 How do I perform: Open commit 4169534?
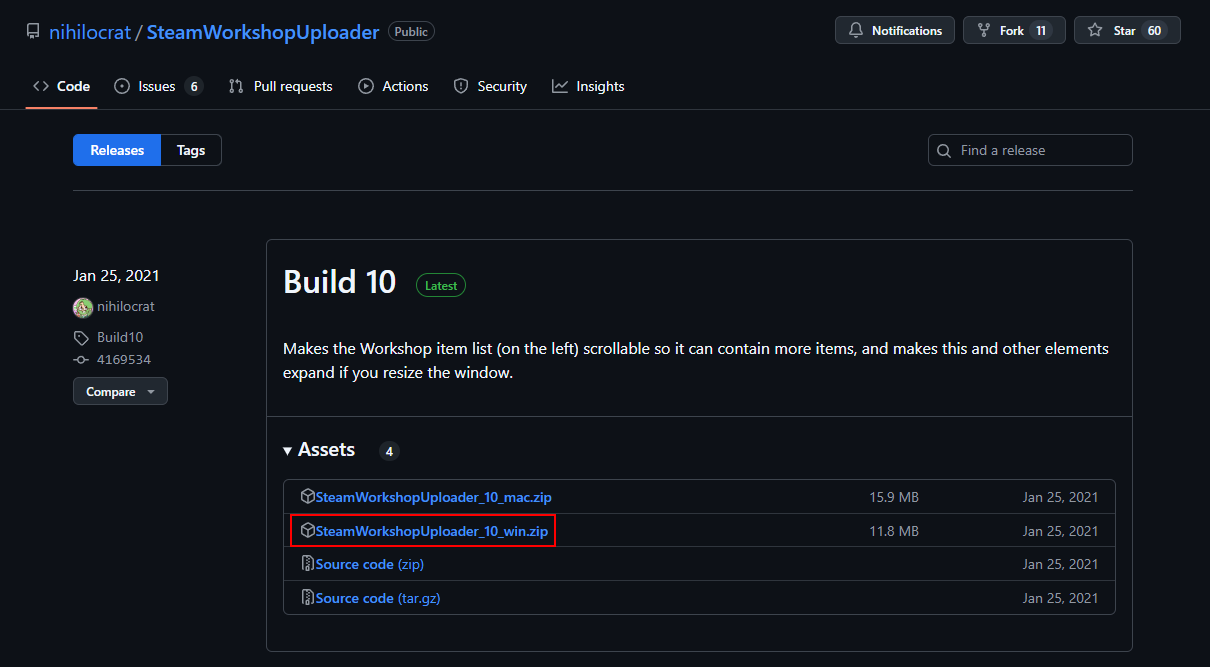tap(124, 359)
